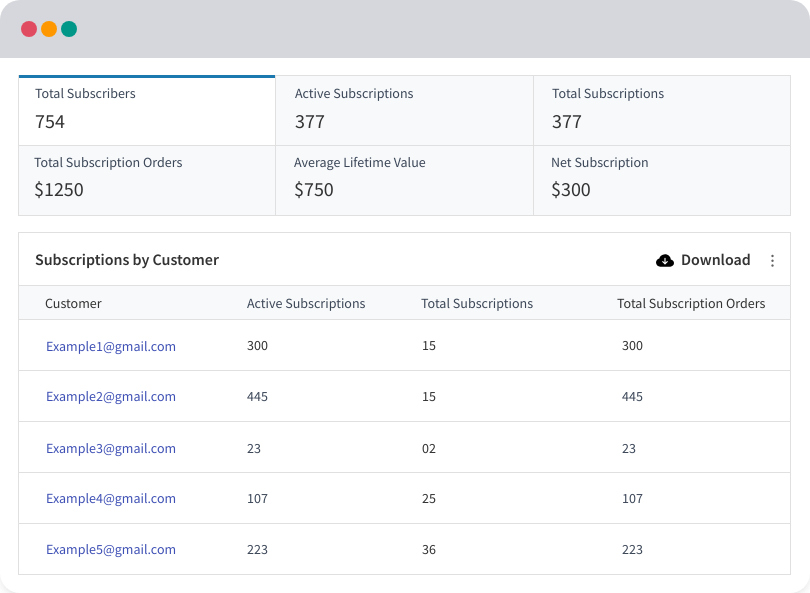Open customer Example3@gmail.com link
This screenshot has height=593, width=810.
point(111,449)
